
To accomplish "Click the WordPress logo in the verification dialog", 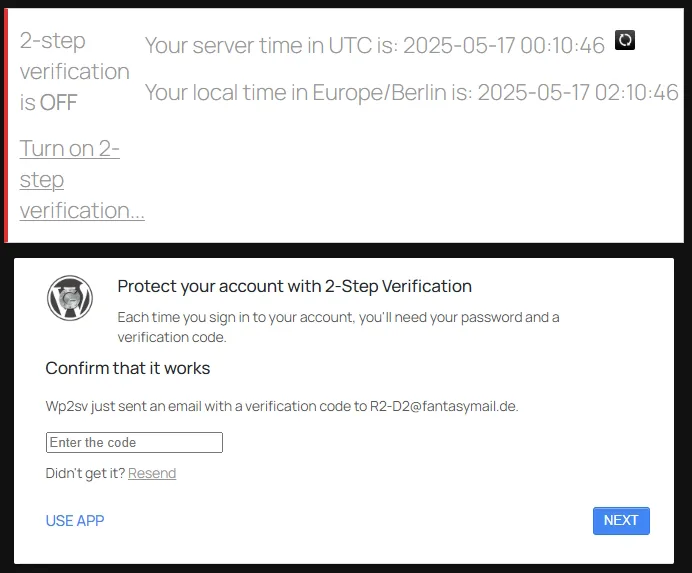I will (x=70, y=297).
